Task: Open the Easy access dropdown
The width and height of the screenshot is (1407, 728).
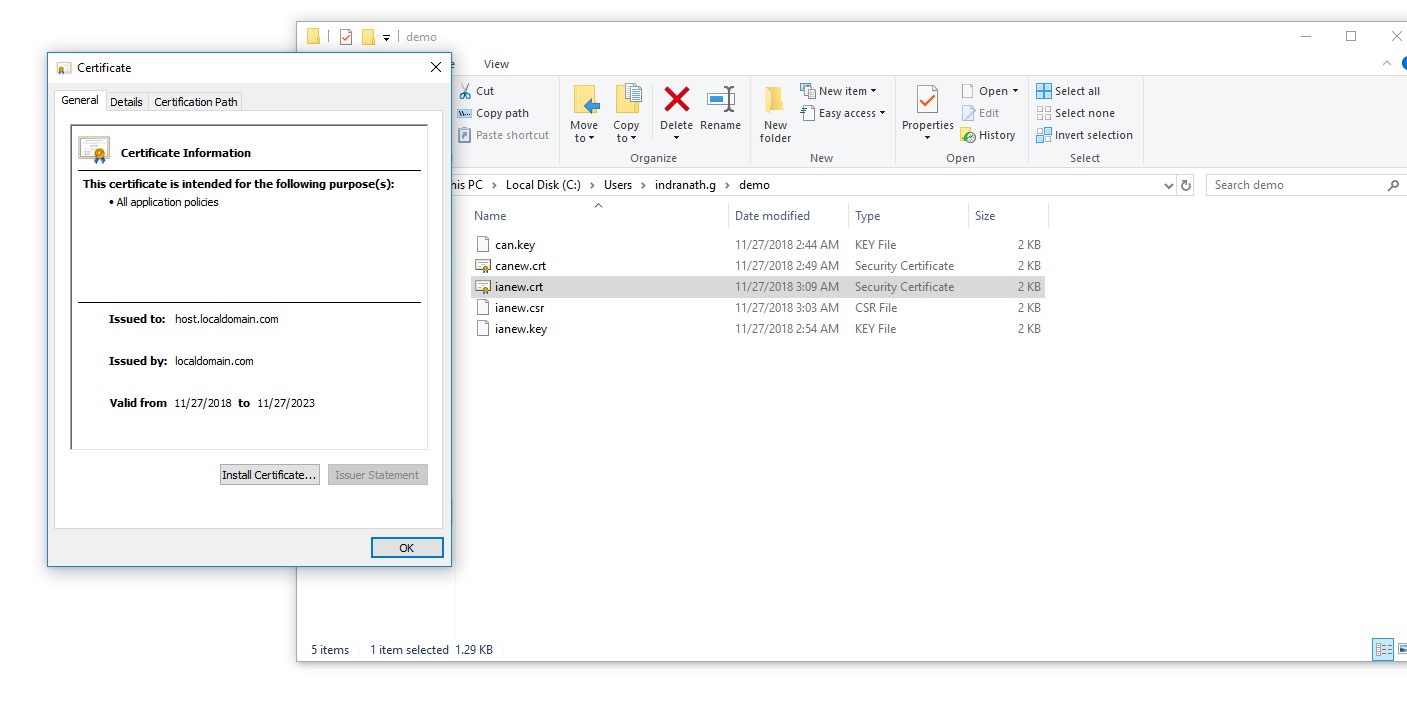Action: pyautogui.click(x=843, y=113)
